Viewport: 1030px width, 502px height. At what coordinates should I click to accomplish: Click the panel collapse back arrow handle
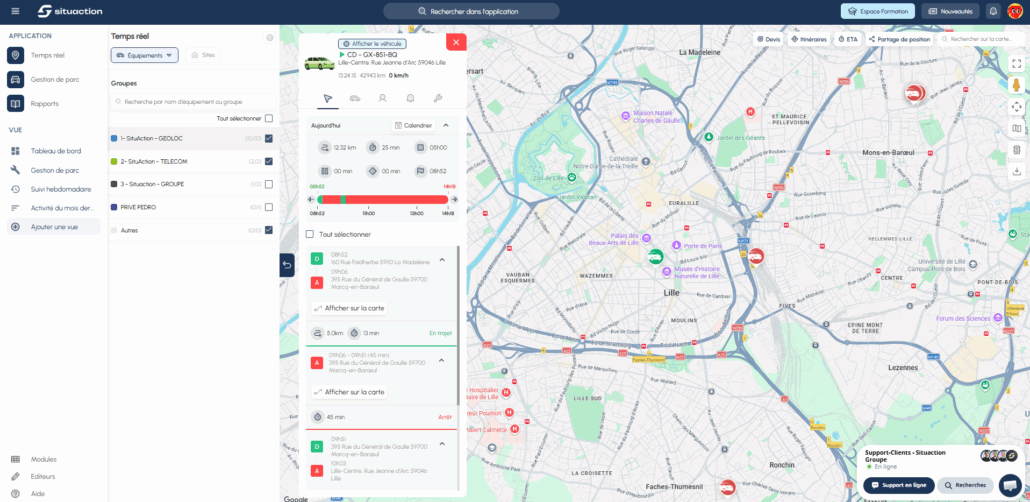pos(287,265)
